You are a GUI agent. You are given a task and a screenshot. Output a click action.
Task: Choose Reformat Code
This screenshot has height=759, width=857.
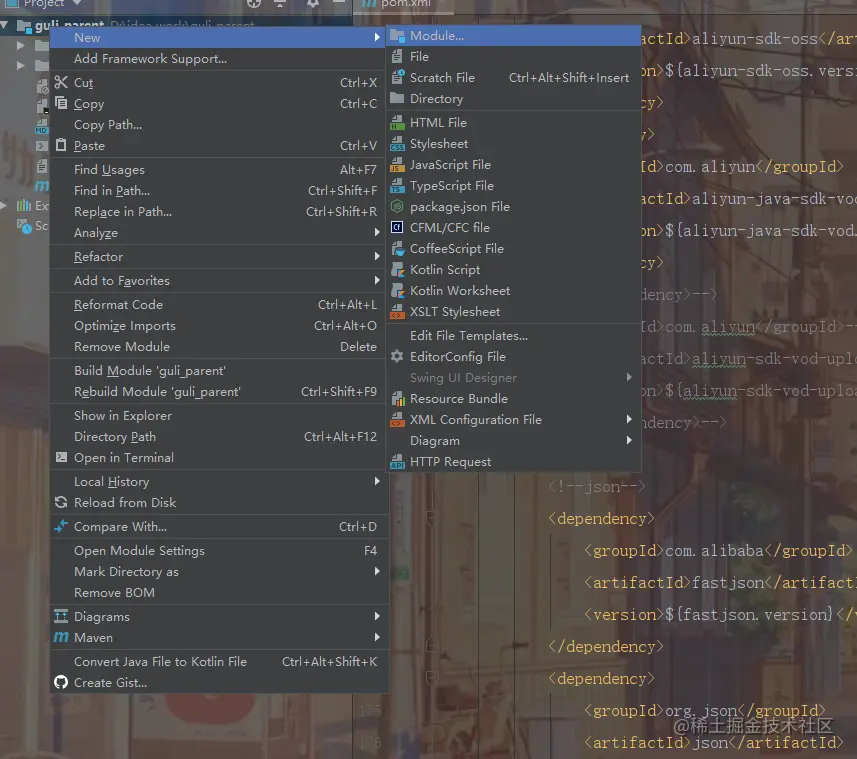coord(219,305)
